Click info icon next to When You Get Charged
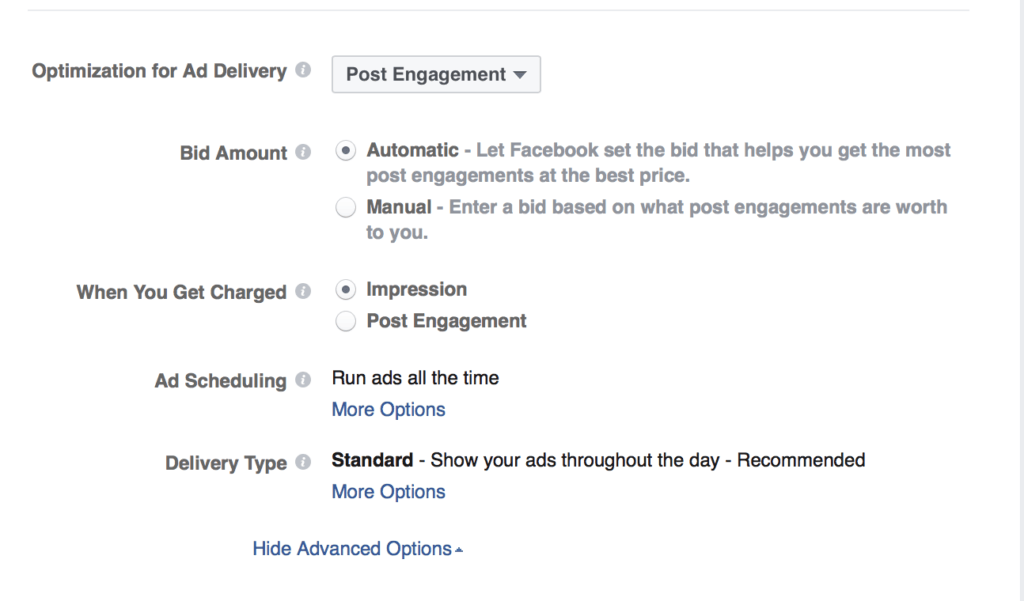The width and height of the screenshot is (1024, 601). (x=303, y=292)
